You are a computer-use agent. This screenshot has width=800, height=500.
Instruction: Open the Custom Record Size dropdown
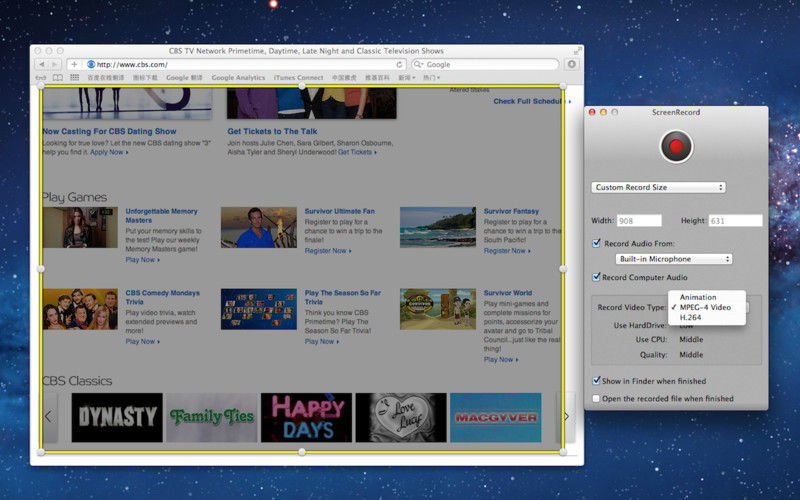(658, 187)
